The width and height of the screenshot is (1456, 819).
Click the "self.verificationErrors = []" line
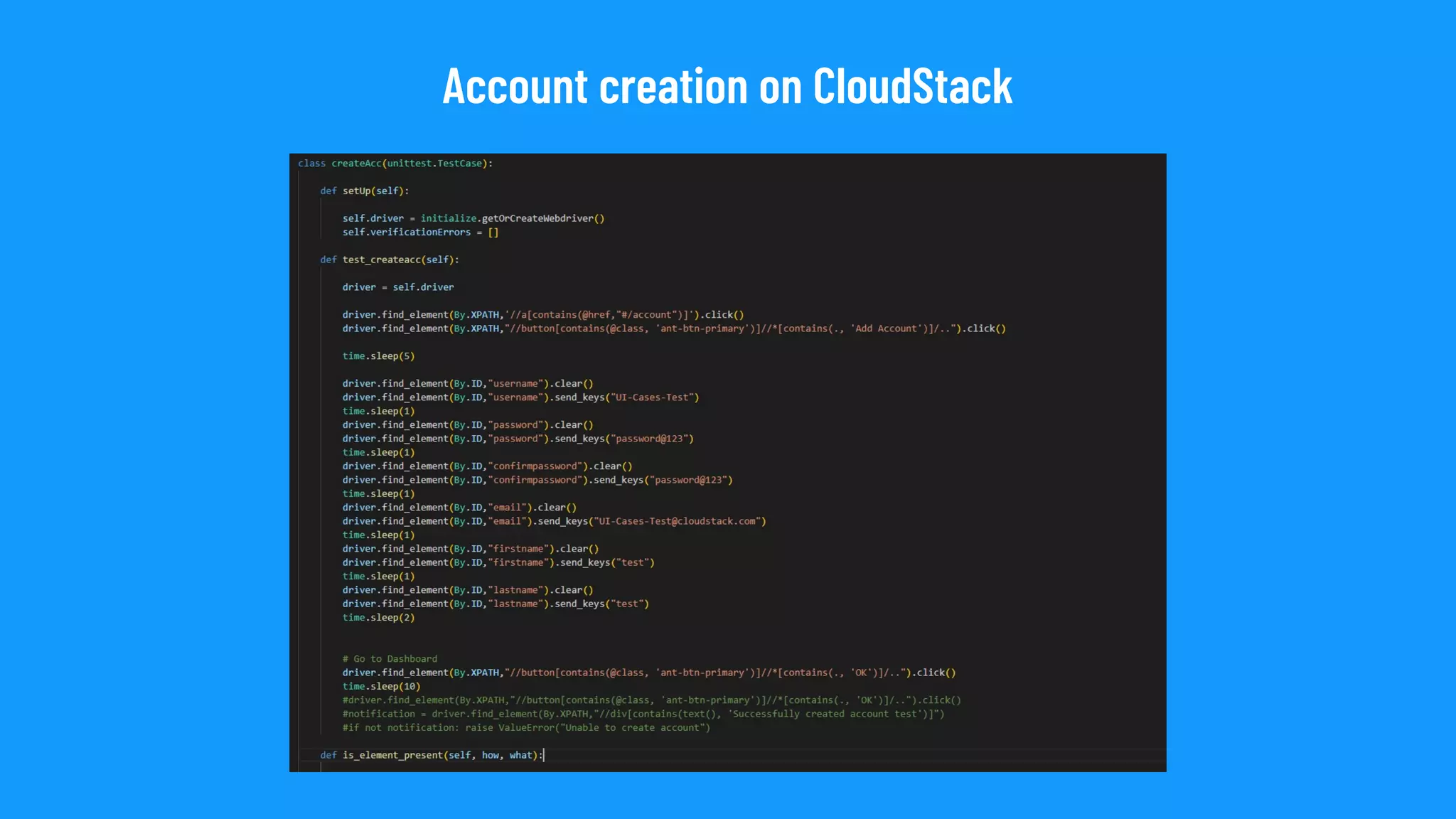pyautogui.click(x=420, y=232)
